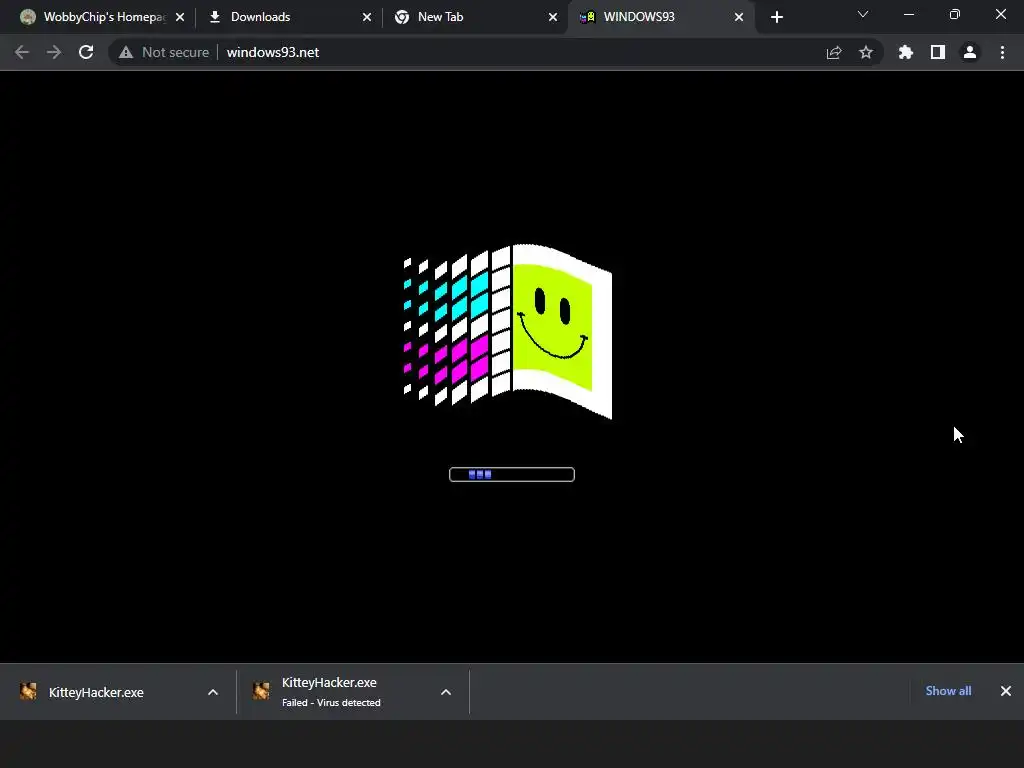Close the Downloads tab

point(367,17)
